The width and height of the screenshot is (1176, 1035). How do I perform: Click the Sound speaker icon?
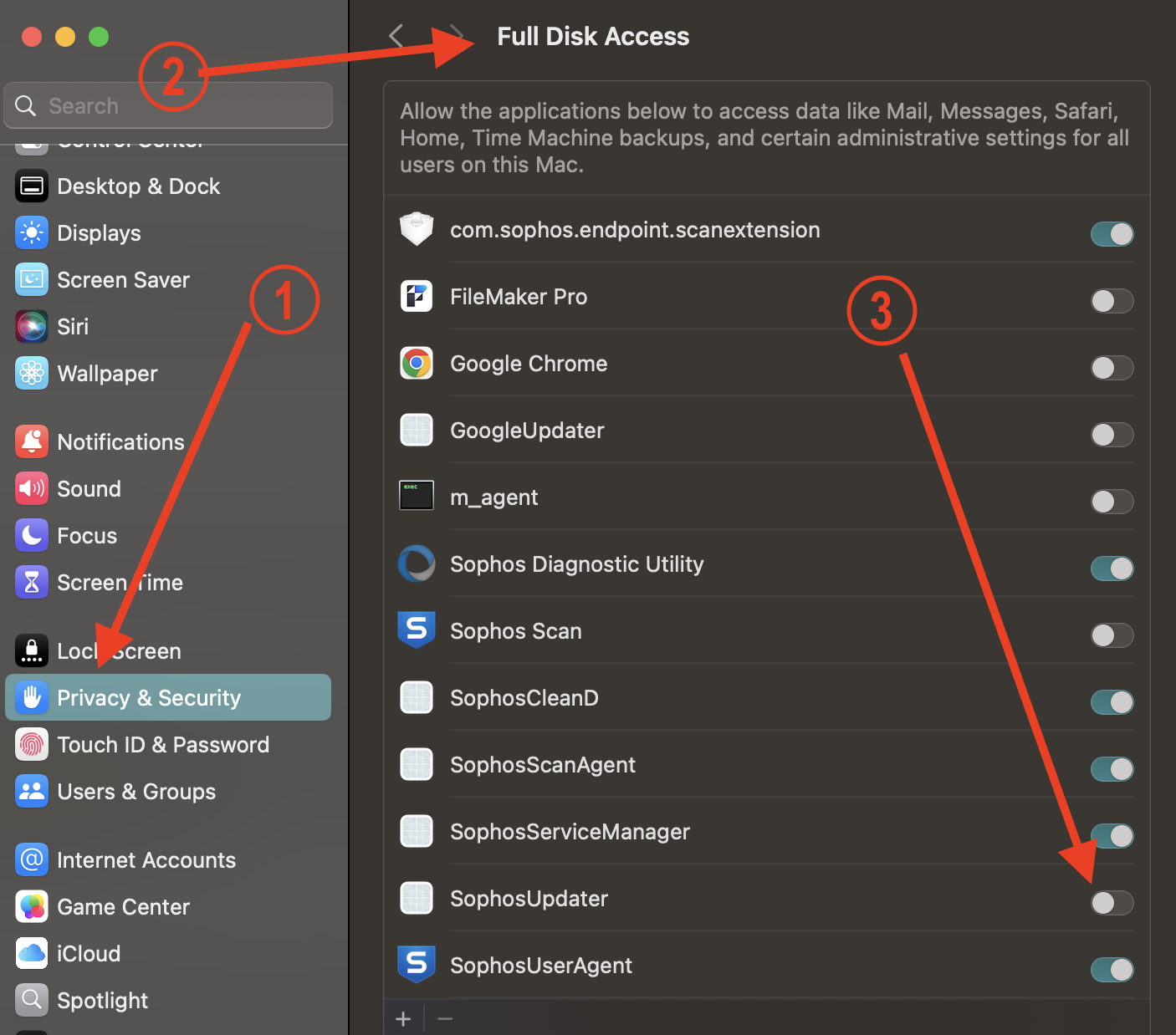tap(32, 489)
